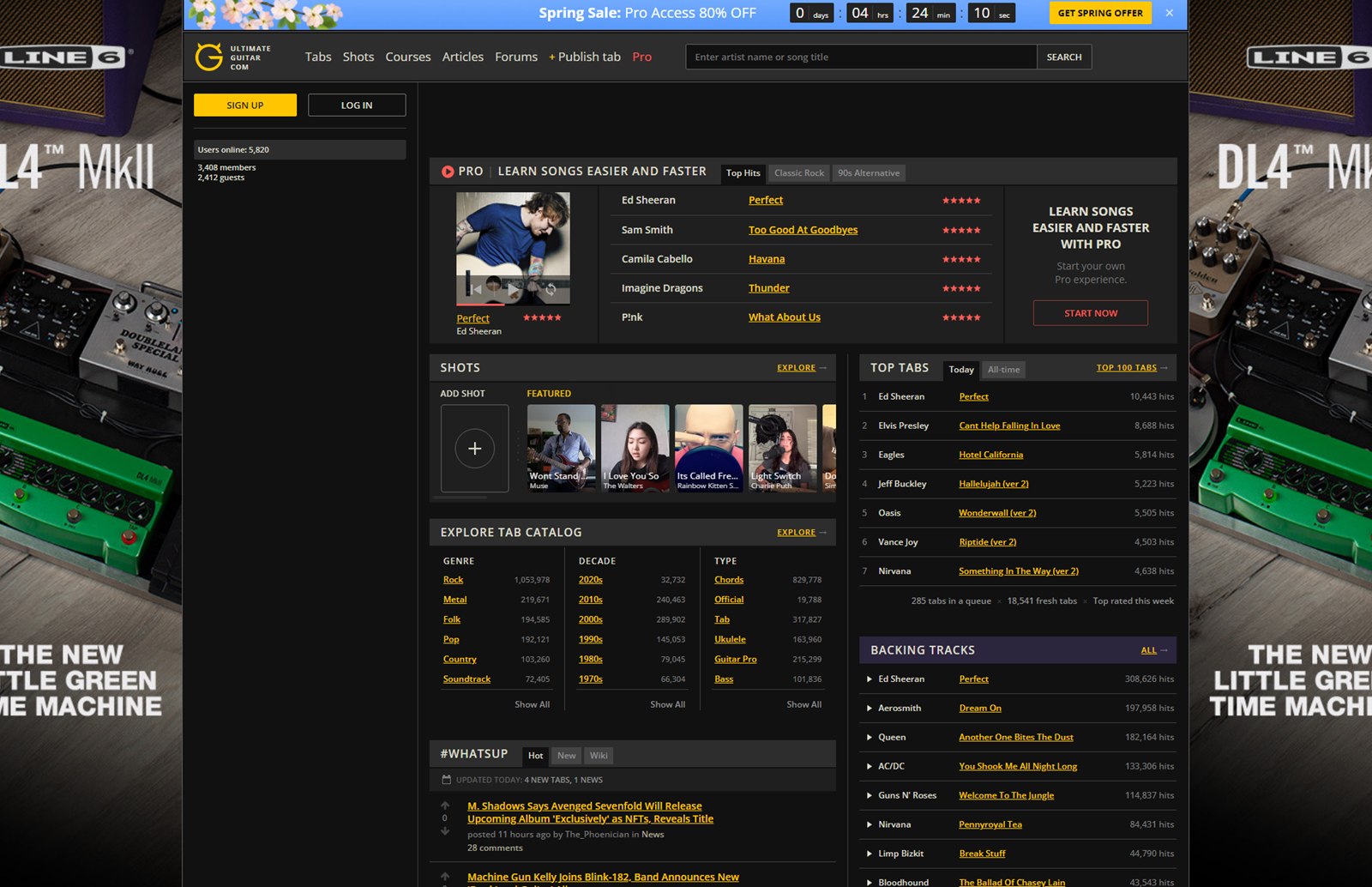
Task: Click the star rating for Havana
Action: [961, 259]
